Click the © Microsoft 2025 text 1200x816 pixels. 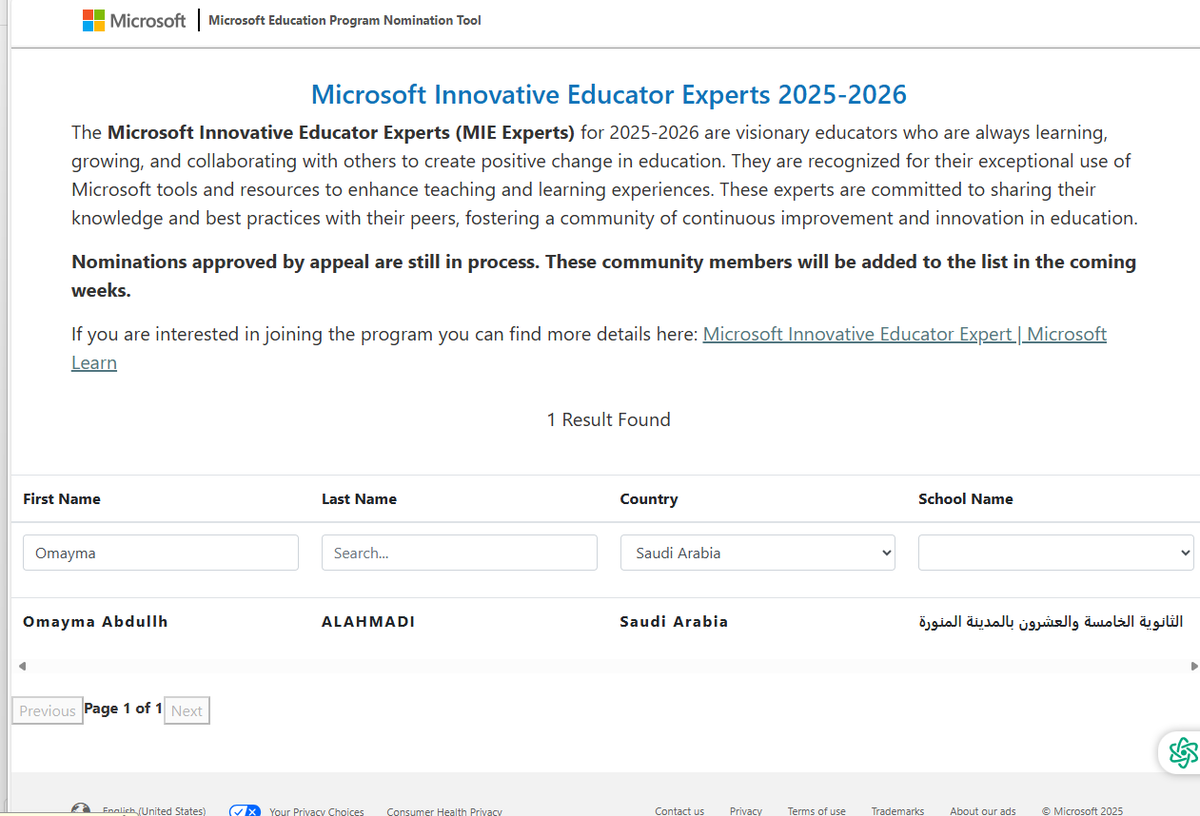coord(1082,811)
